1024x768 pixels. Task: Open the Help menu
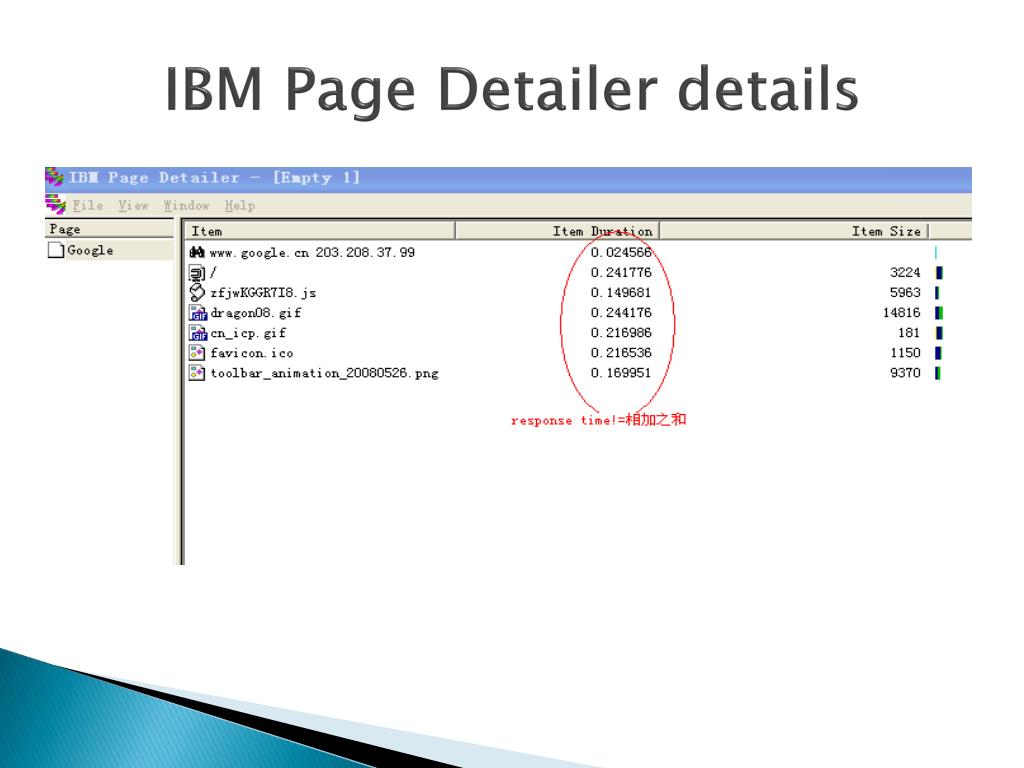(240, 206)
